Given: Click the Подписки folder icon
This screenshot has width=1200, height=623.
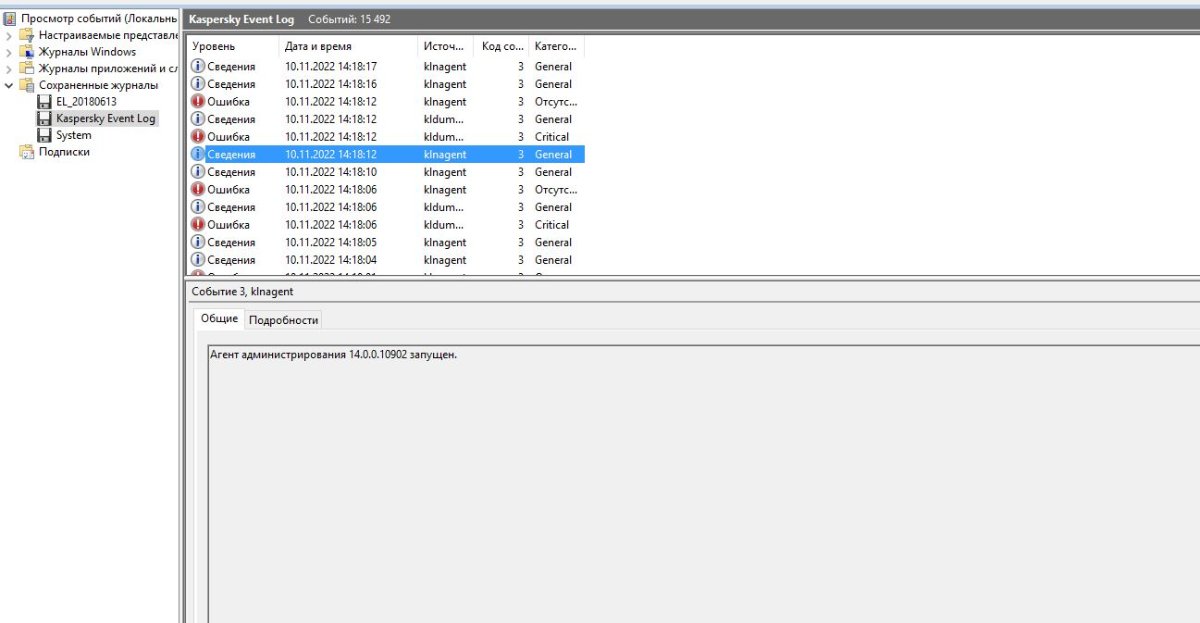Looking at the screenshot, I should [27, 152].
